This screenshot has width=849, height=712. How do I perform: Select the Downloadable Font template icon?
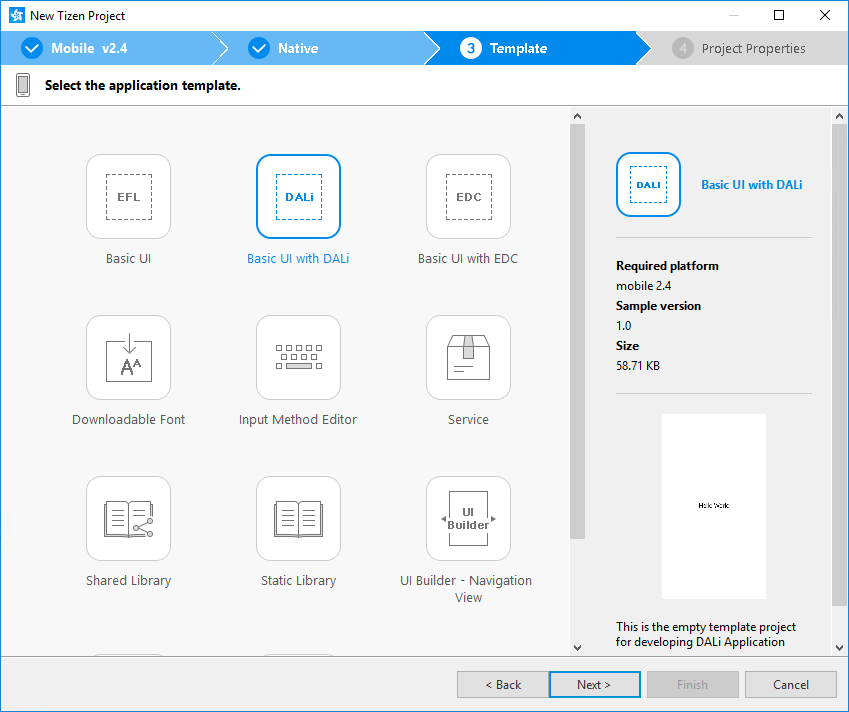click(x=128, y=358)
